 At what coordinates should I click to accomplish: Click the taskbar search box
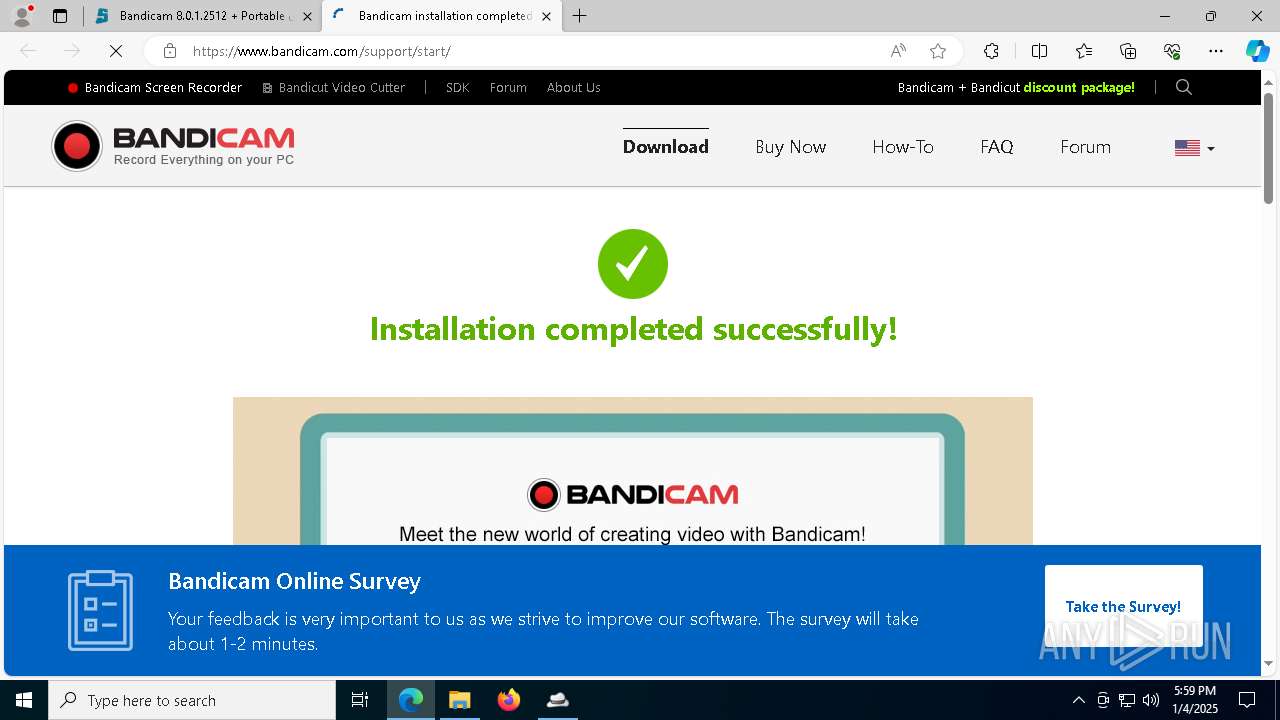tap(192, 700)
